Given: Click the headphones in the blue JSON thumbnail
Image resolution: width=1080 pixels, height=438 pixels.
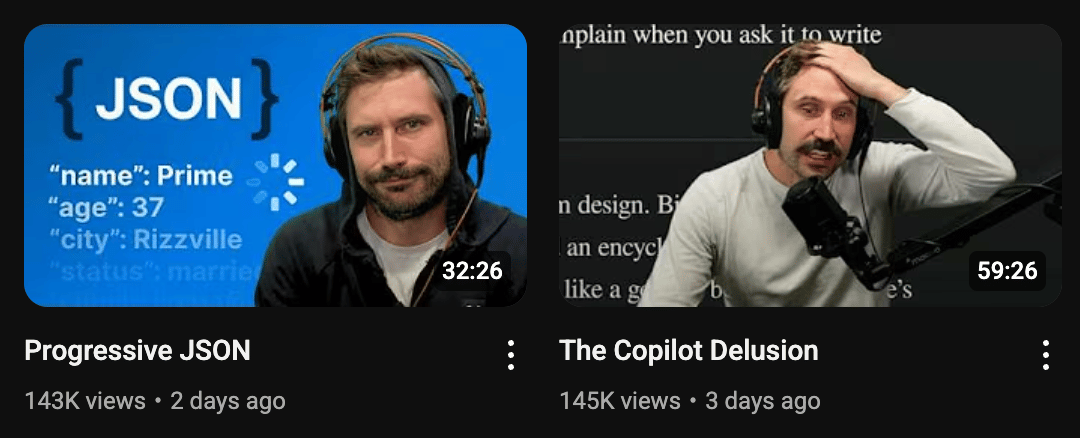Looking at the screenshot, I should coord(405,103).
